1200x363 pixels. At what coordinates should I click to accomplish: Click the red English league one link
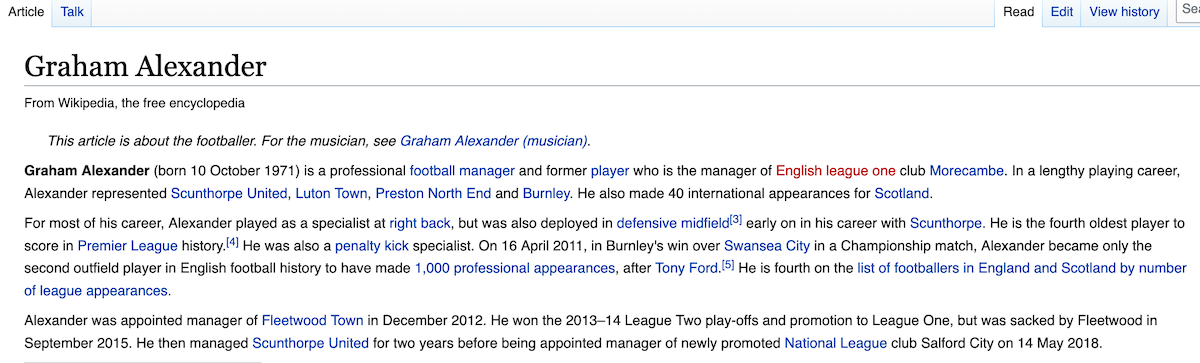836,170
